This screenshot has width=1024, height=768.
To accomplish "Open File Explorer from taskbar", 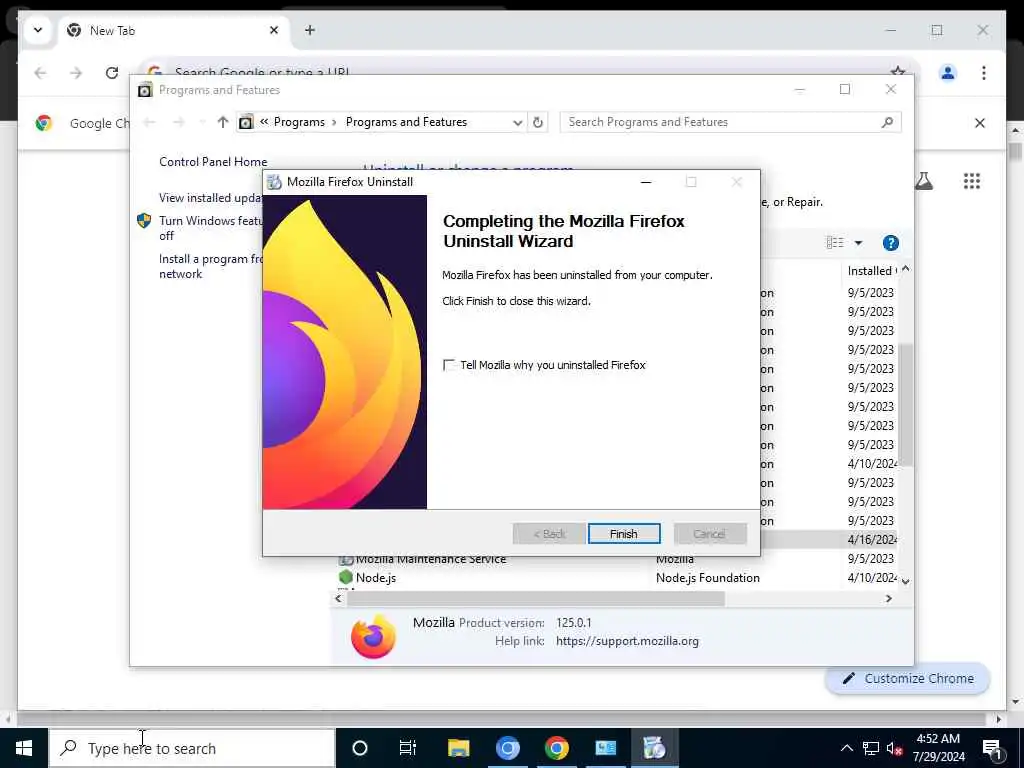I will (x=458, y=748).
